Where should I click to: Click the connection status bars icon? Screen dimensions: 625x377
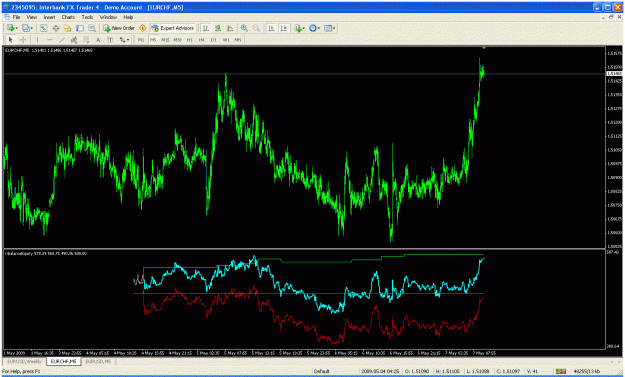point(561,371)
